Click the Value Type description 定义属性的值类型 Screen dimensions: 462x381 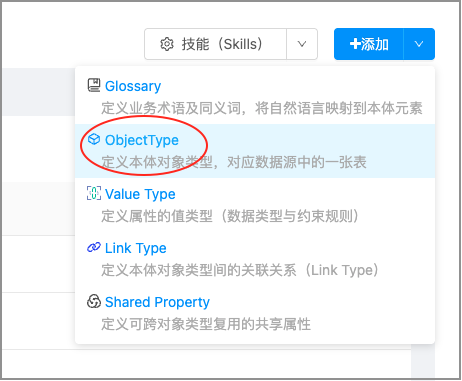tap(231, 216)
